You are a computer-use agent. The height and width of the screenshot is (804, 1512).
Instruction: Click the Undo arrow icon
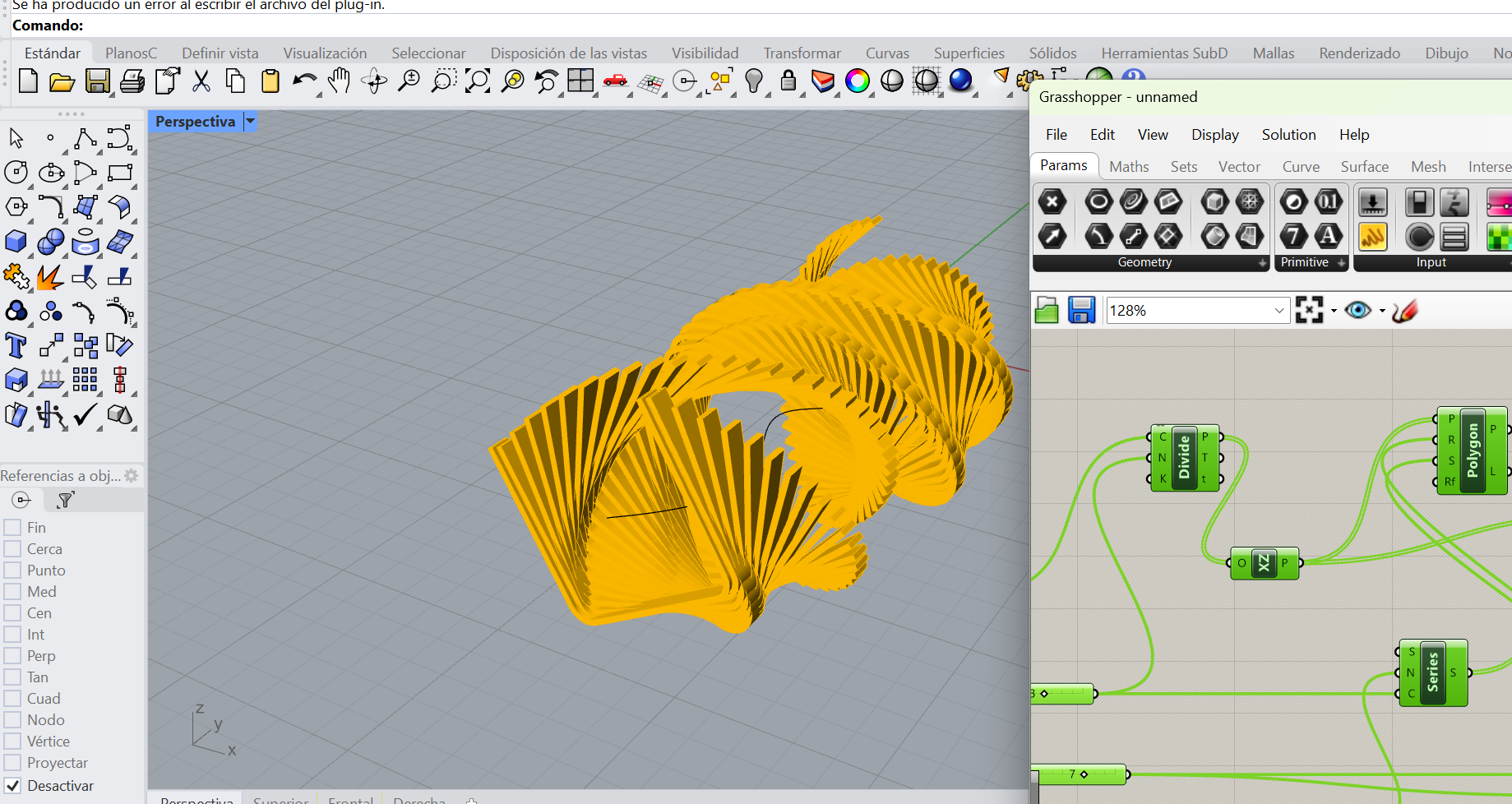[303, 81]
